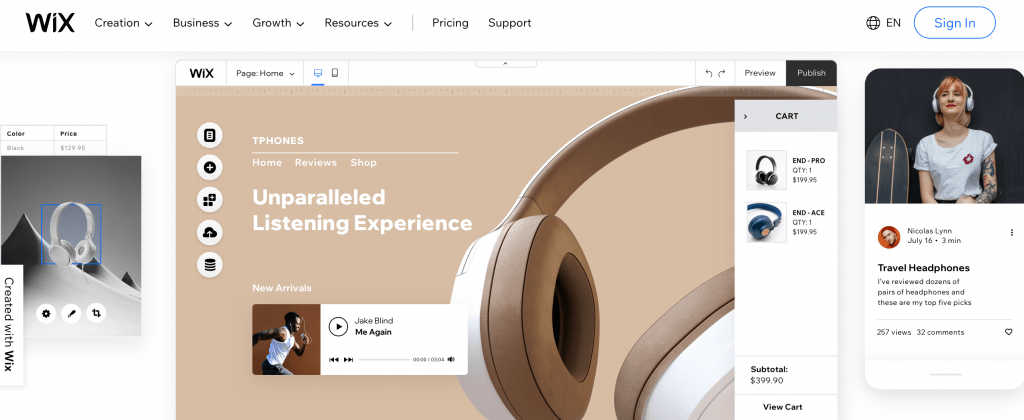Click the 257 views count

[893, 332]
